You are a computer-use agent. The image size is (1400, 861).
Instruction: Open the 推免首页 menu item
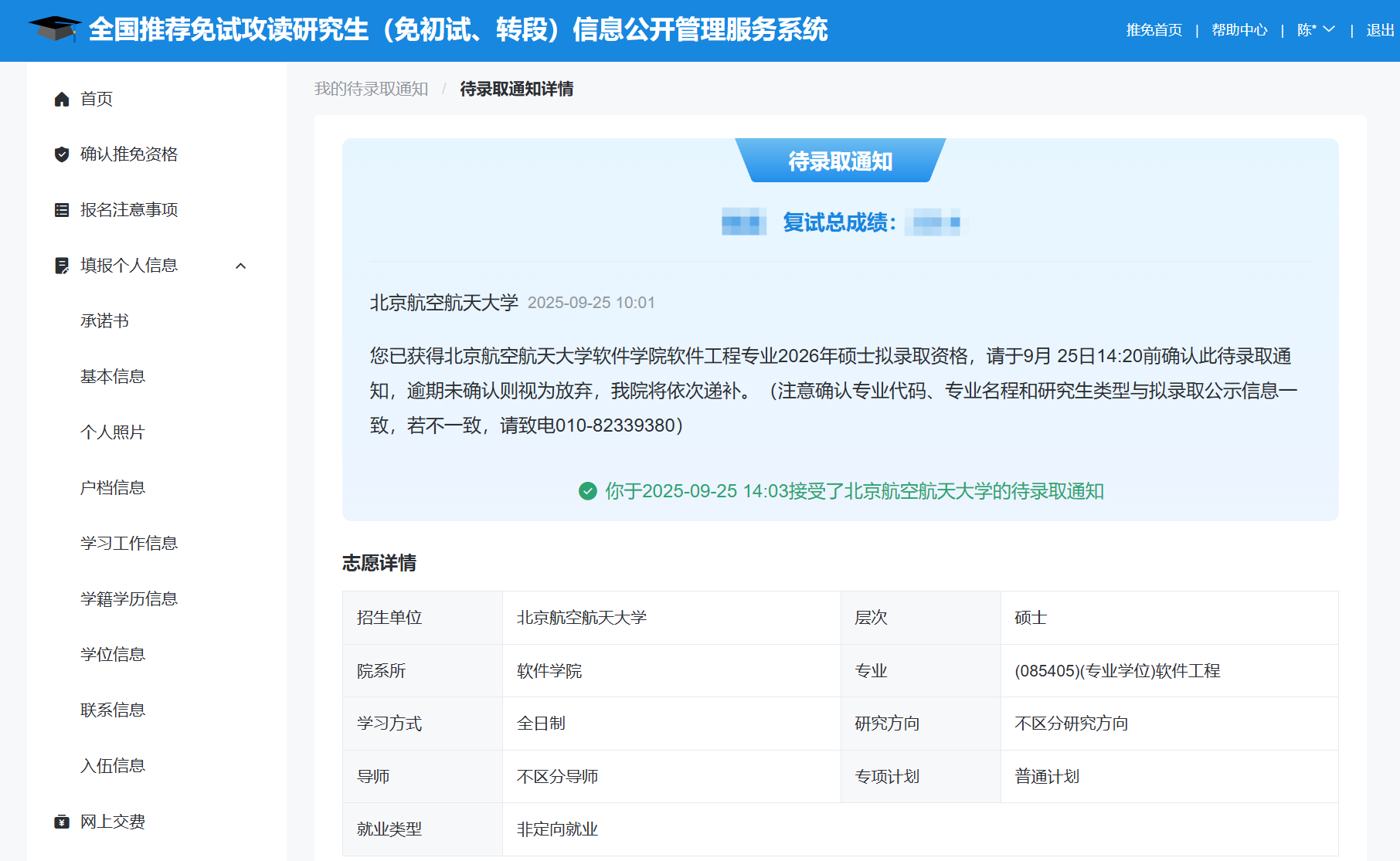click(1154, 30)
